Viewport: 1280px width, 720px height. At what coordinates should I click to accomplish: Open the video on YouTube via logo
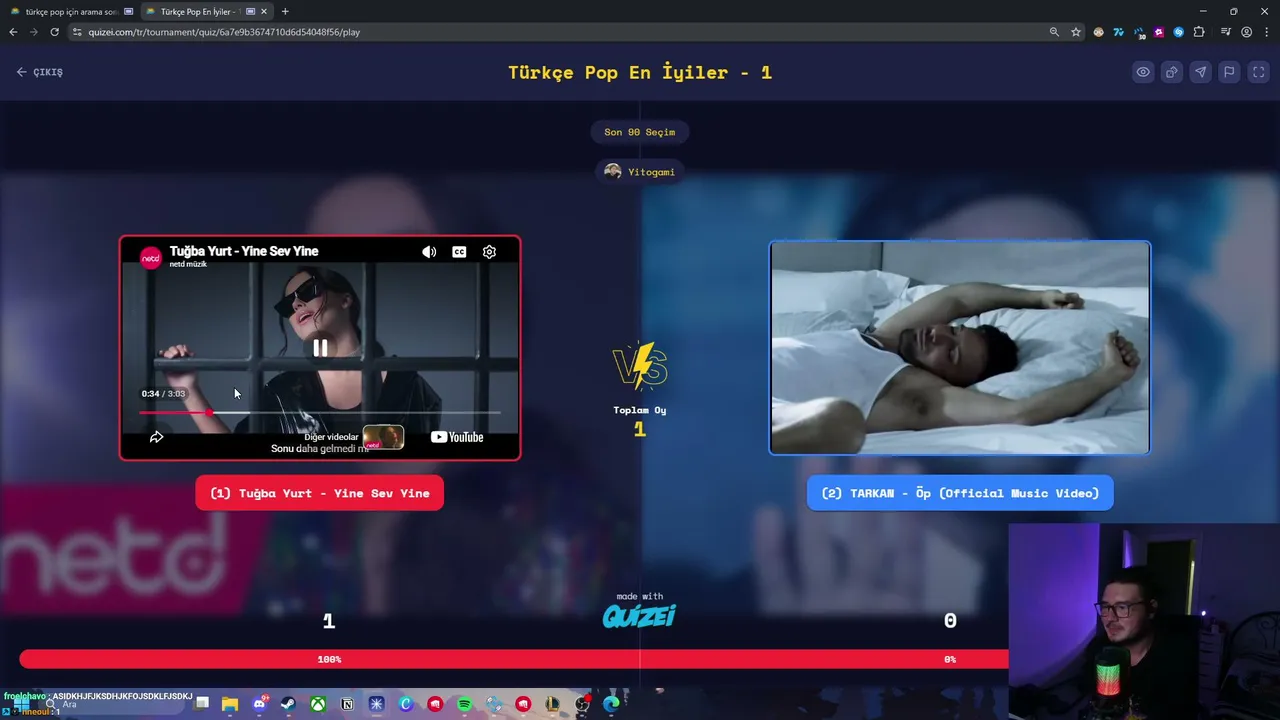[x=457, y=437]
